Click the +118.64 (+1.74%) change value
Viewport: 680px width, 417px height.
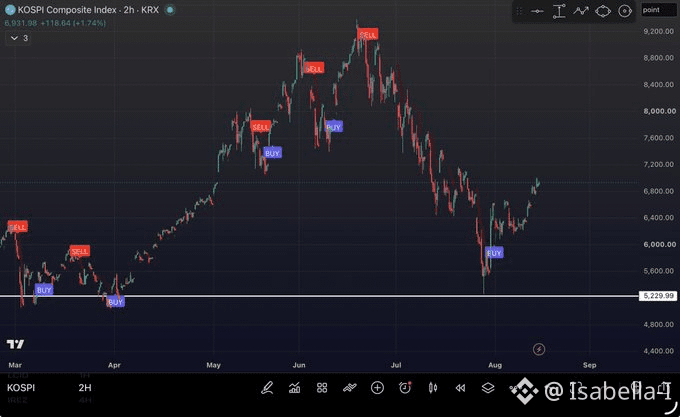(x=73, y=23)
